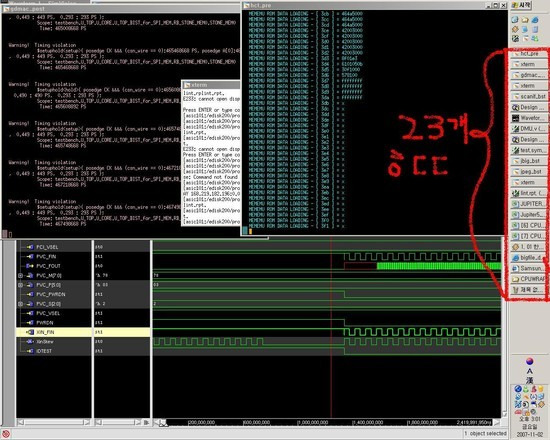Focus the small xterm window title bar
Screen dimensions: 550x440
[211, 85]
